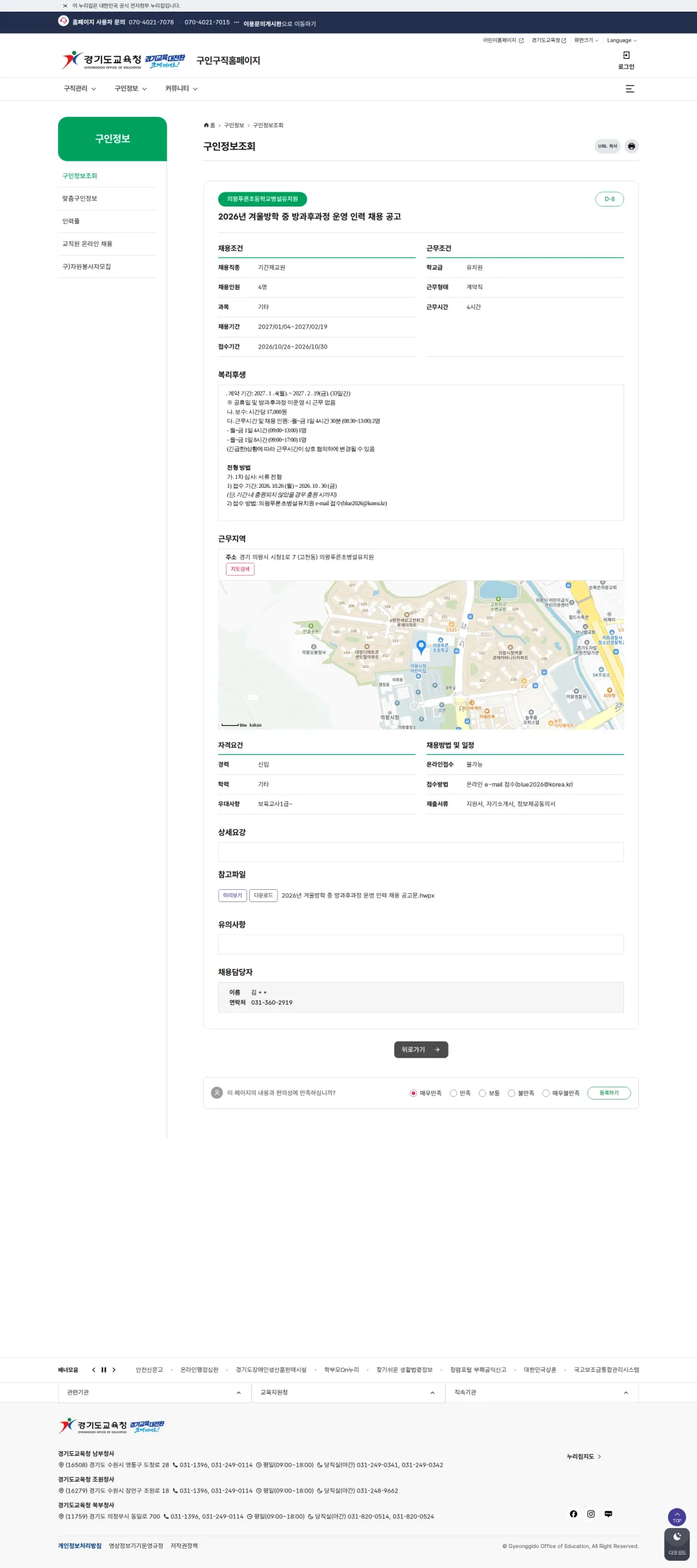Click the print page icon
The width and height of the screenshot is (697, 1568).
[631, 146]
